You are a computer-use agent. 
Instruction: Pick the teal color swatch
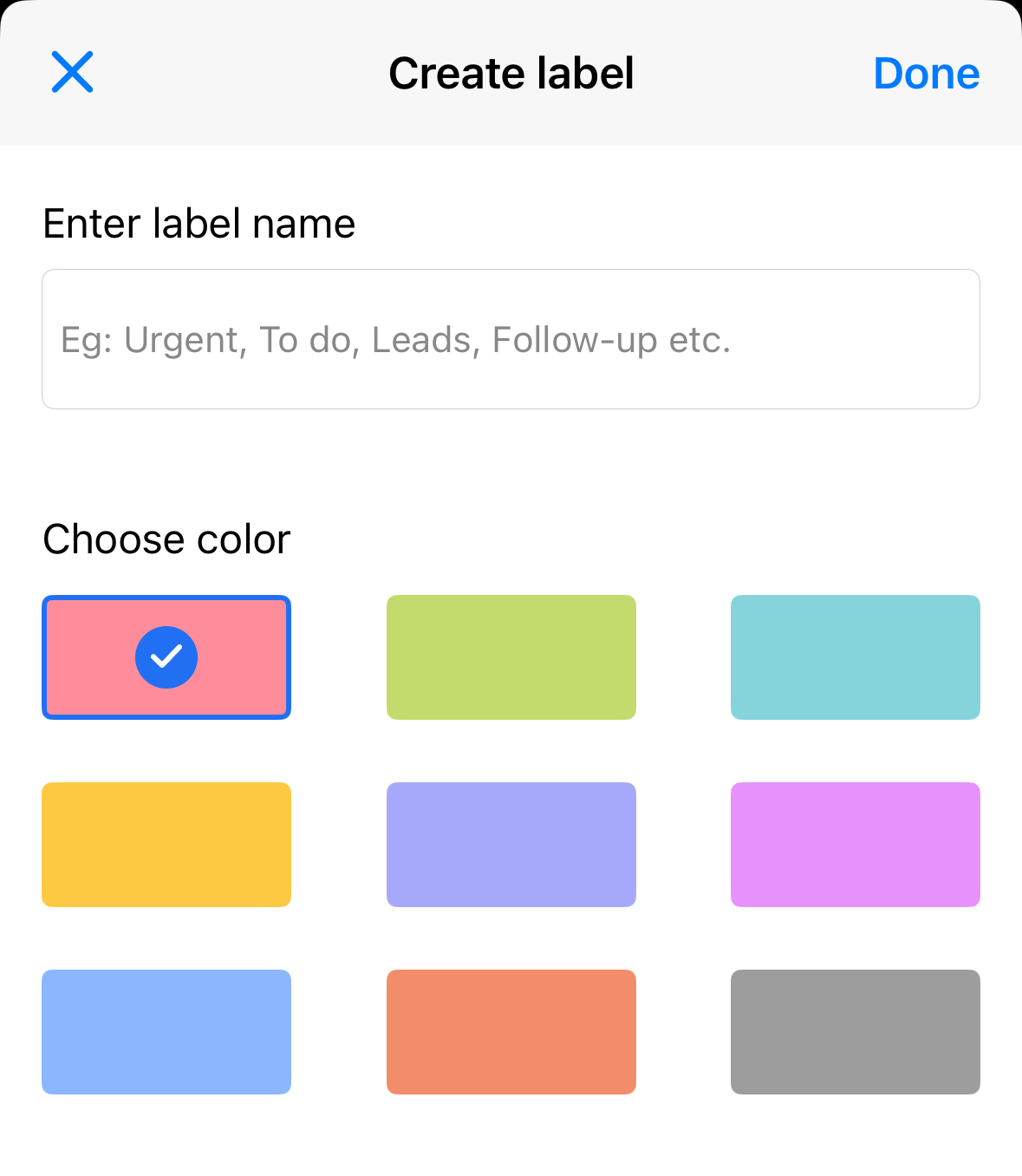855,657
